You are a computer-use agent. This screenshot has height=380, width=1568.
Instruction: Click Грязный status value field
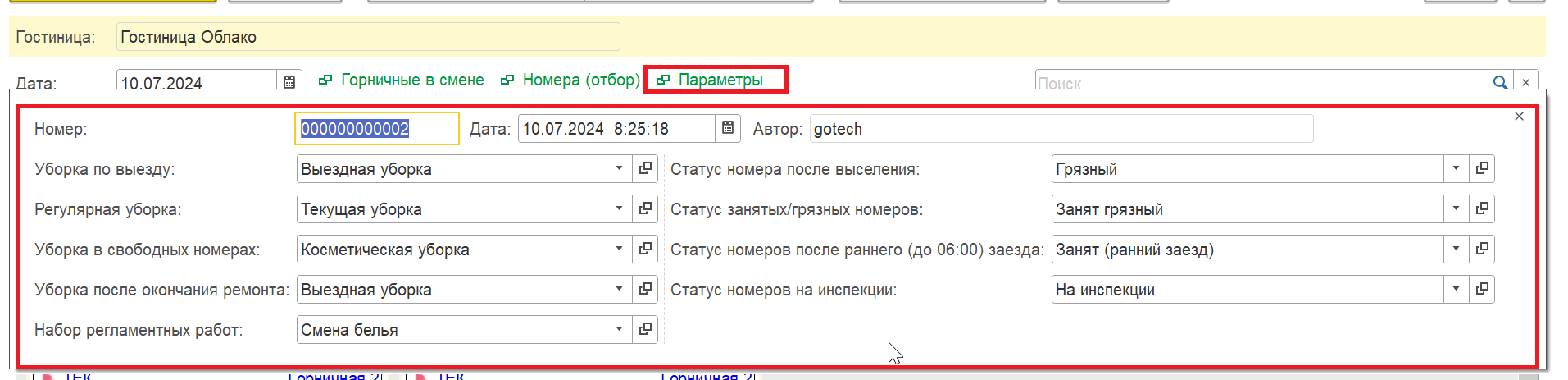coord(1248,168)
